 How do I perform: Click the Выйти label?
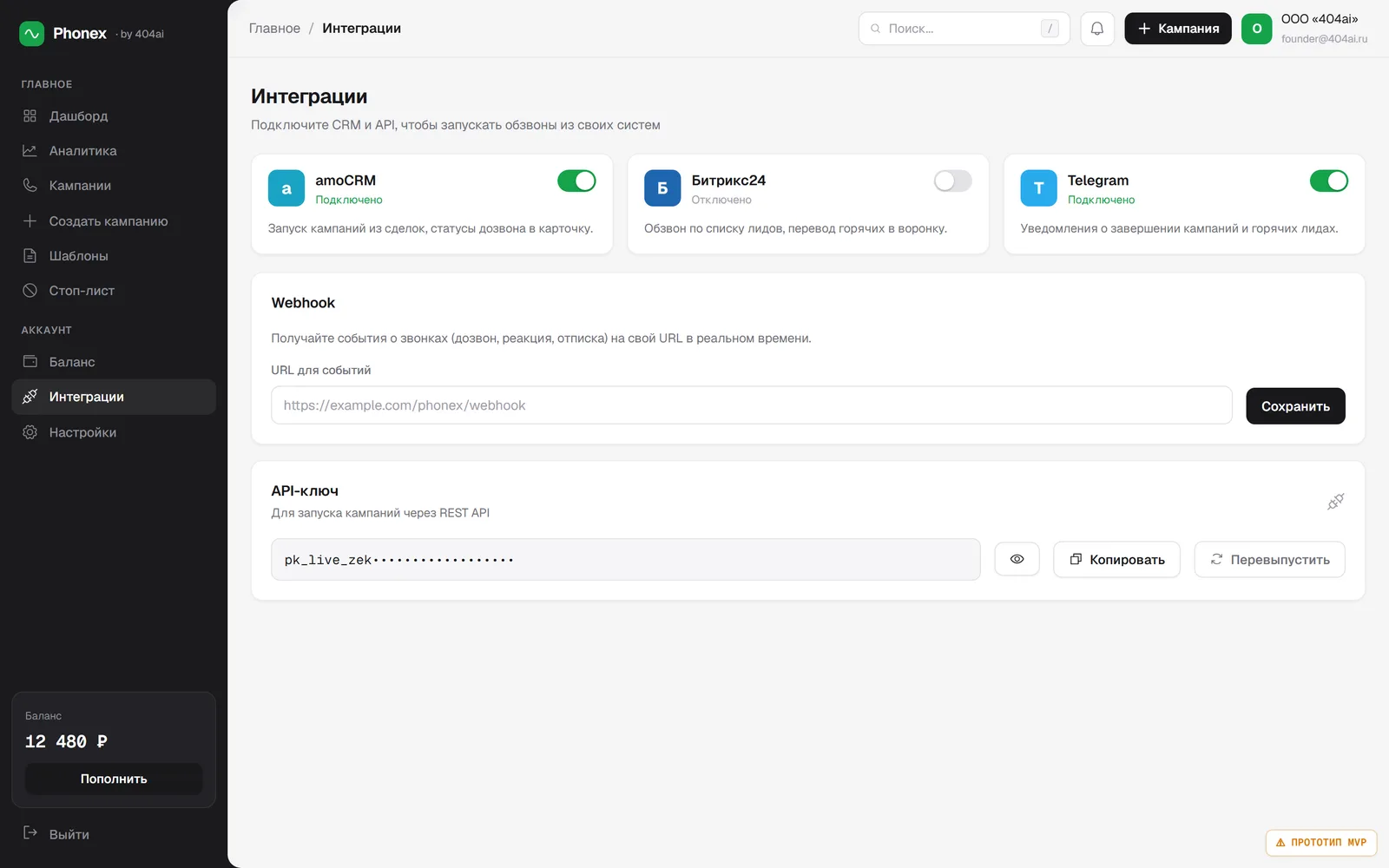[x=69, y=834]
